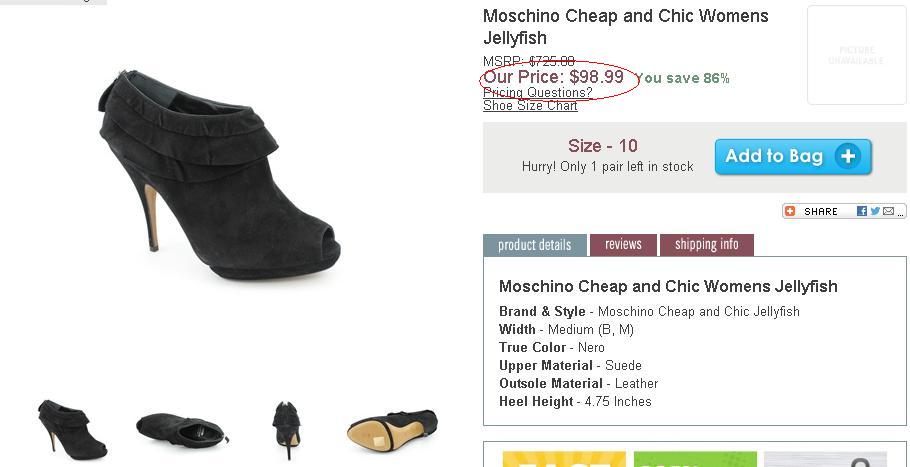Image resolution: width=910 pixels, height=467 pixels.
Task: Click the SHARE text button
Action: (821, 212)
